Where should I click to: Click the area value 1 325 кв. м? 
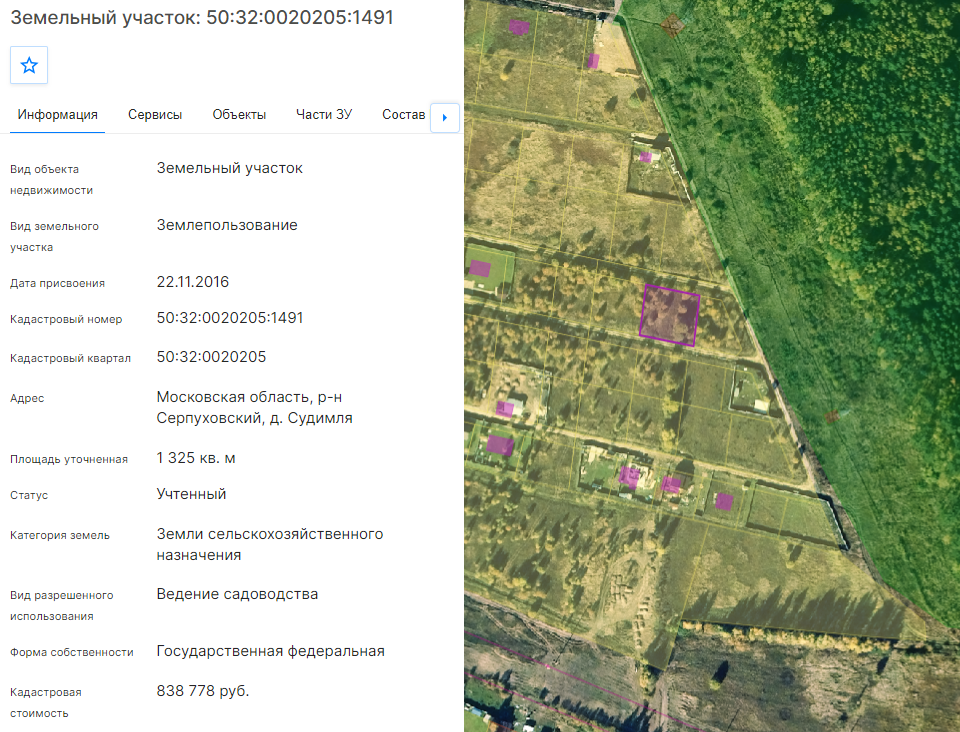point(196,458)
